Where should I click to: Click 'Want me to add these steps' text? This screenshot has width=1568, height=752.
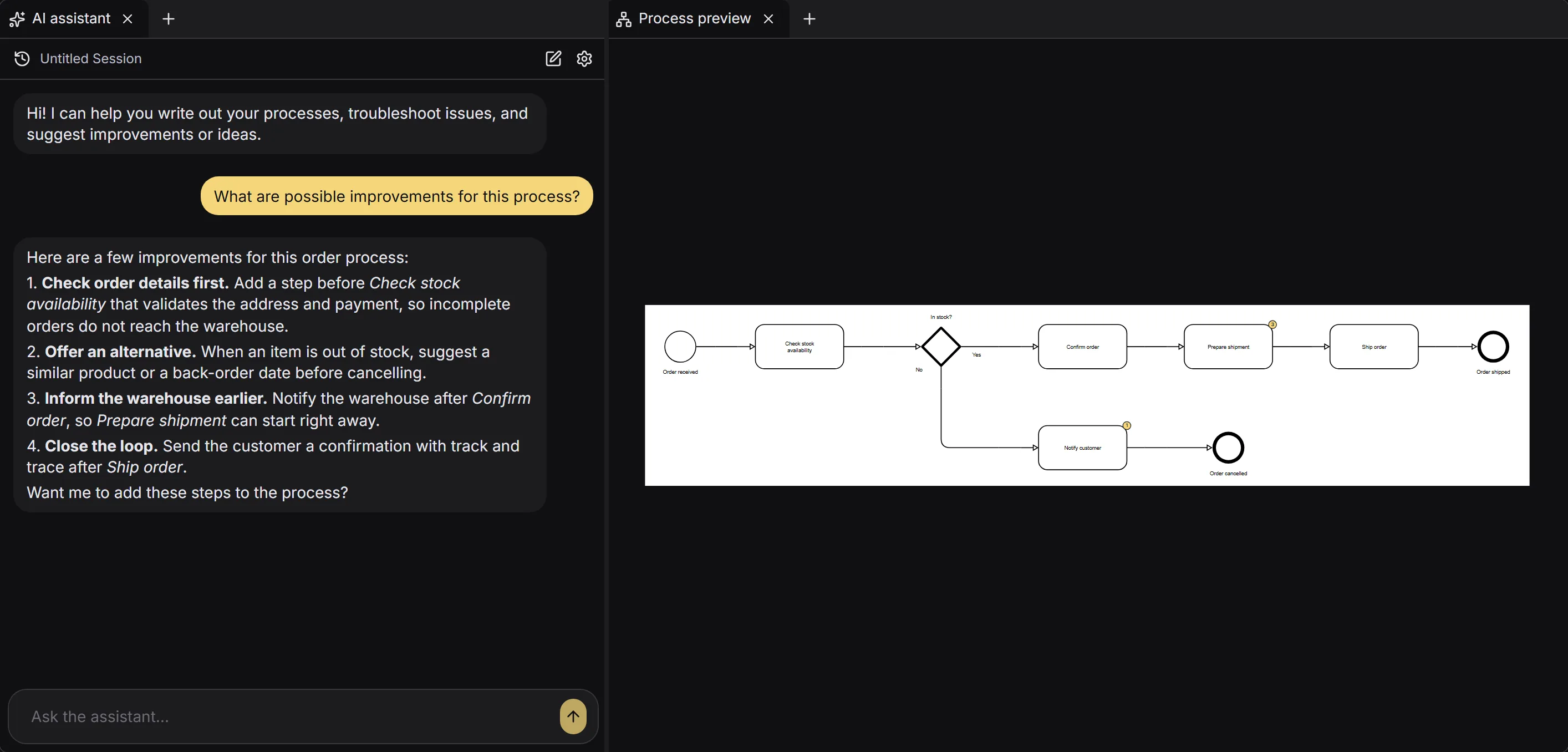[187, 492]
